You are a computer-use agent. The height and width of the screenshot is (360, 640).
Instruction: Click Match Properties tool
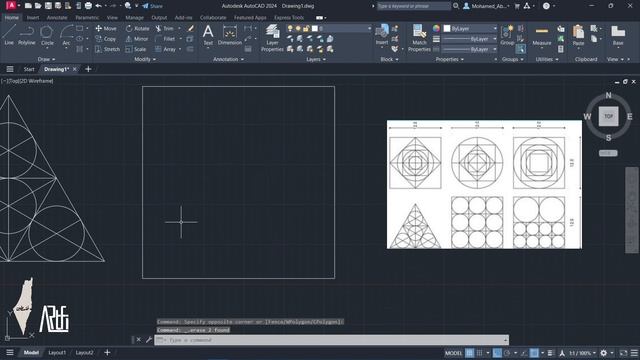point(419,38)
